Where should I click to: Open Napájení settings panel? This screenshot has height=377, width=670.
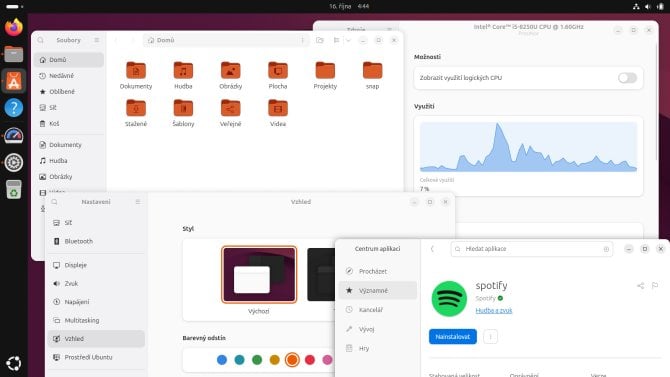pyautogui.click(x=96, y=302)
